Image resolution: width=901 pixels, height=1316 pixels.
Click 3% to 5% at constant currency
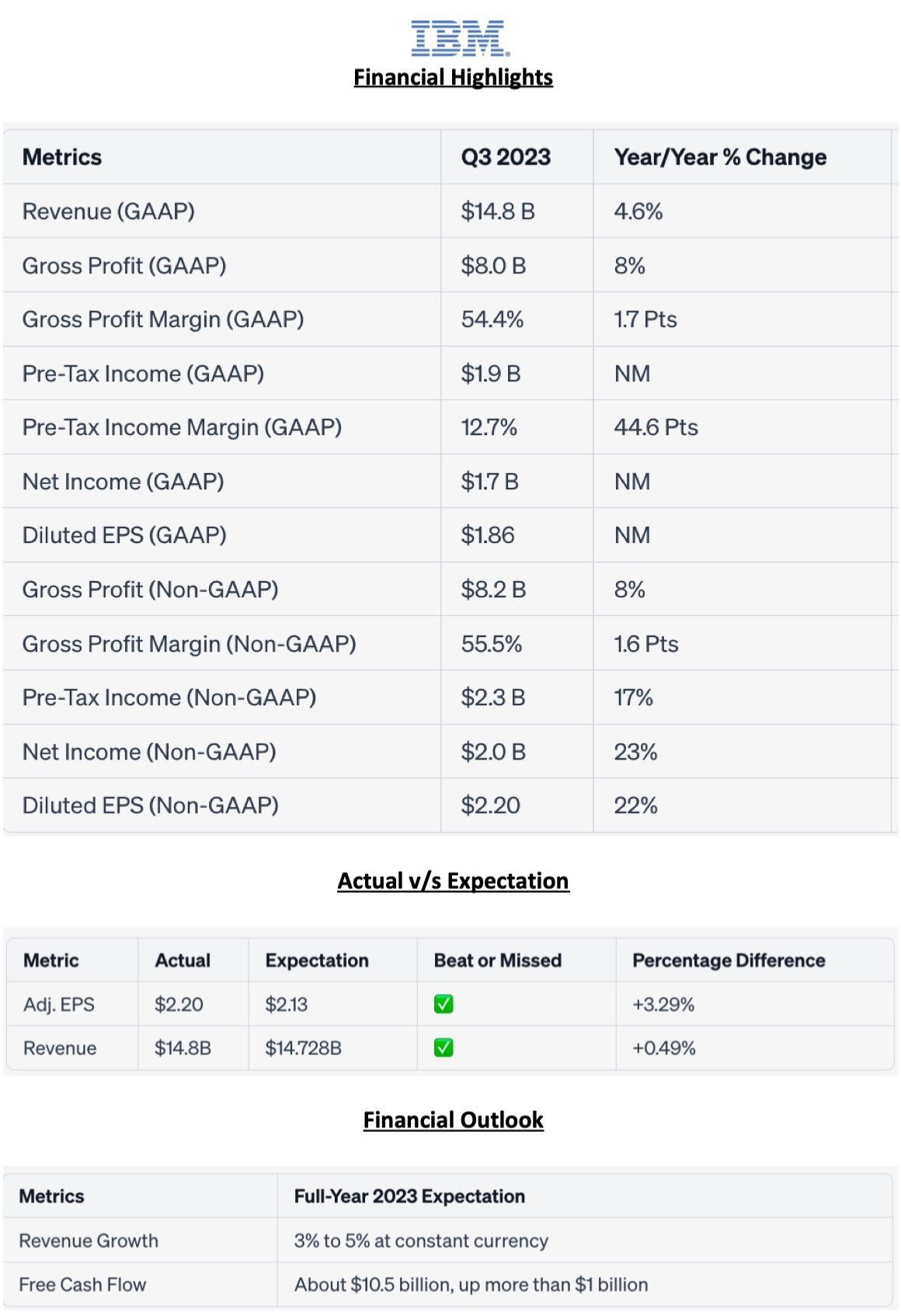421,1241
